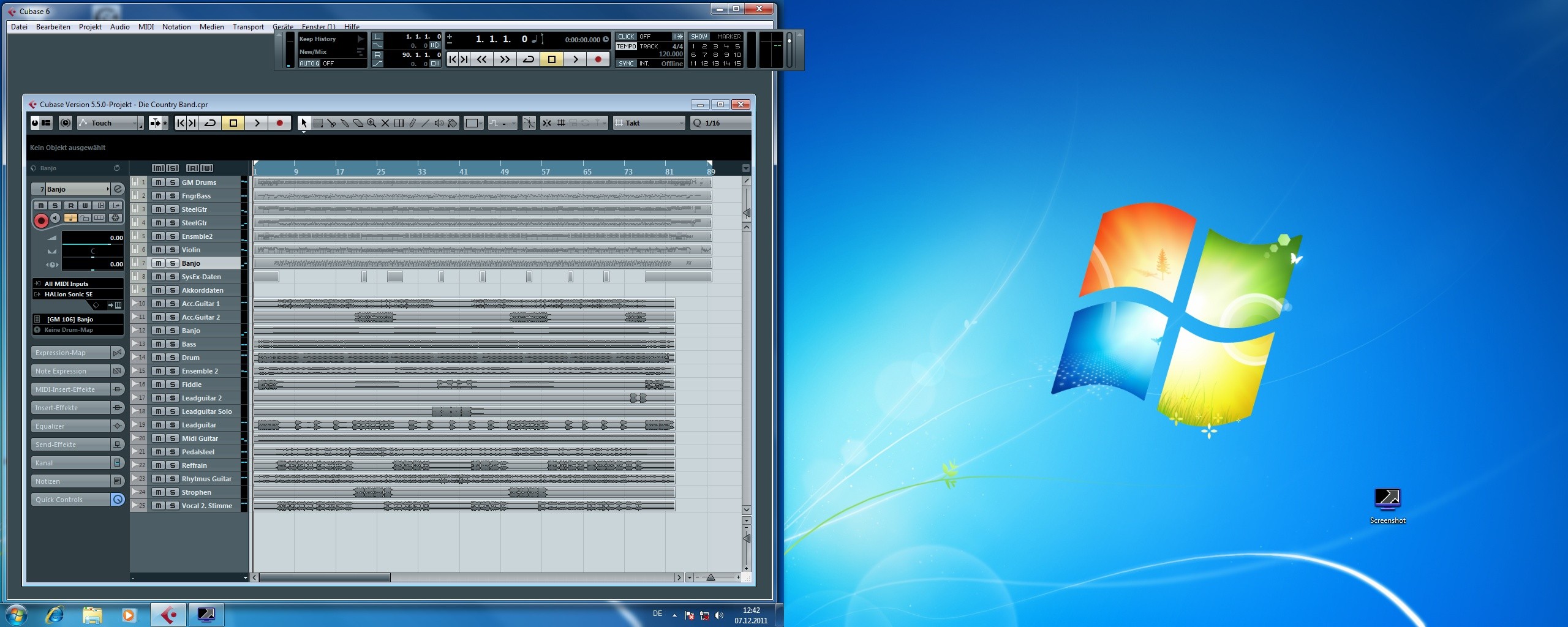Open Keine Drum-Map selector
The width and height of the screenshot is (1568, 627).
click(78, 329)
